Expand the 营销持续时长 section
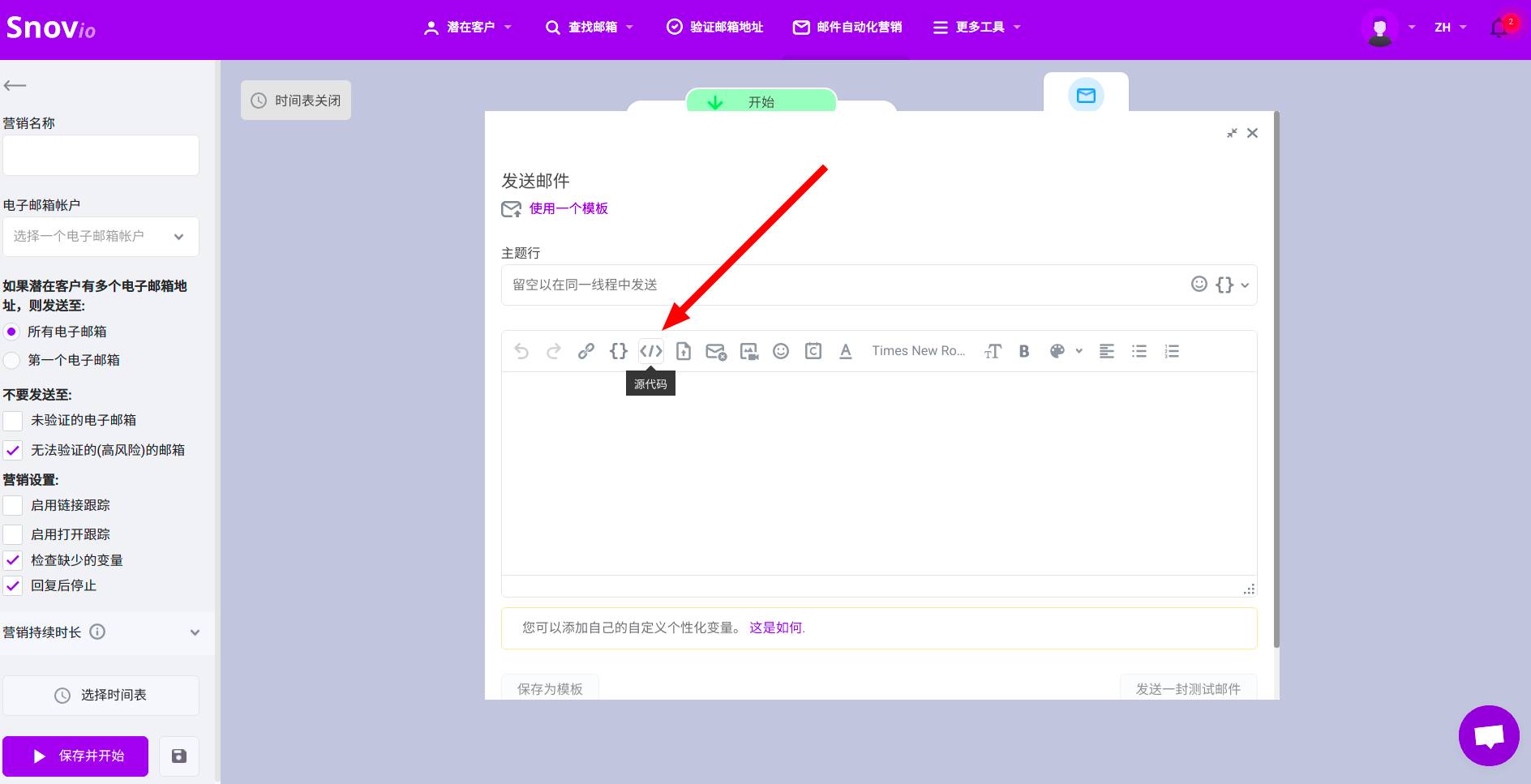 [x=195, y=632]
